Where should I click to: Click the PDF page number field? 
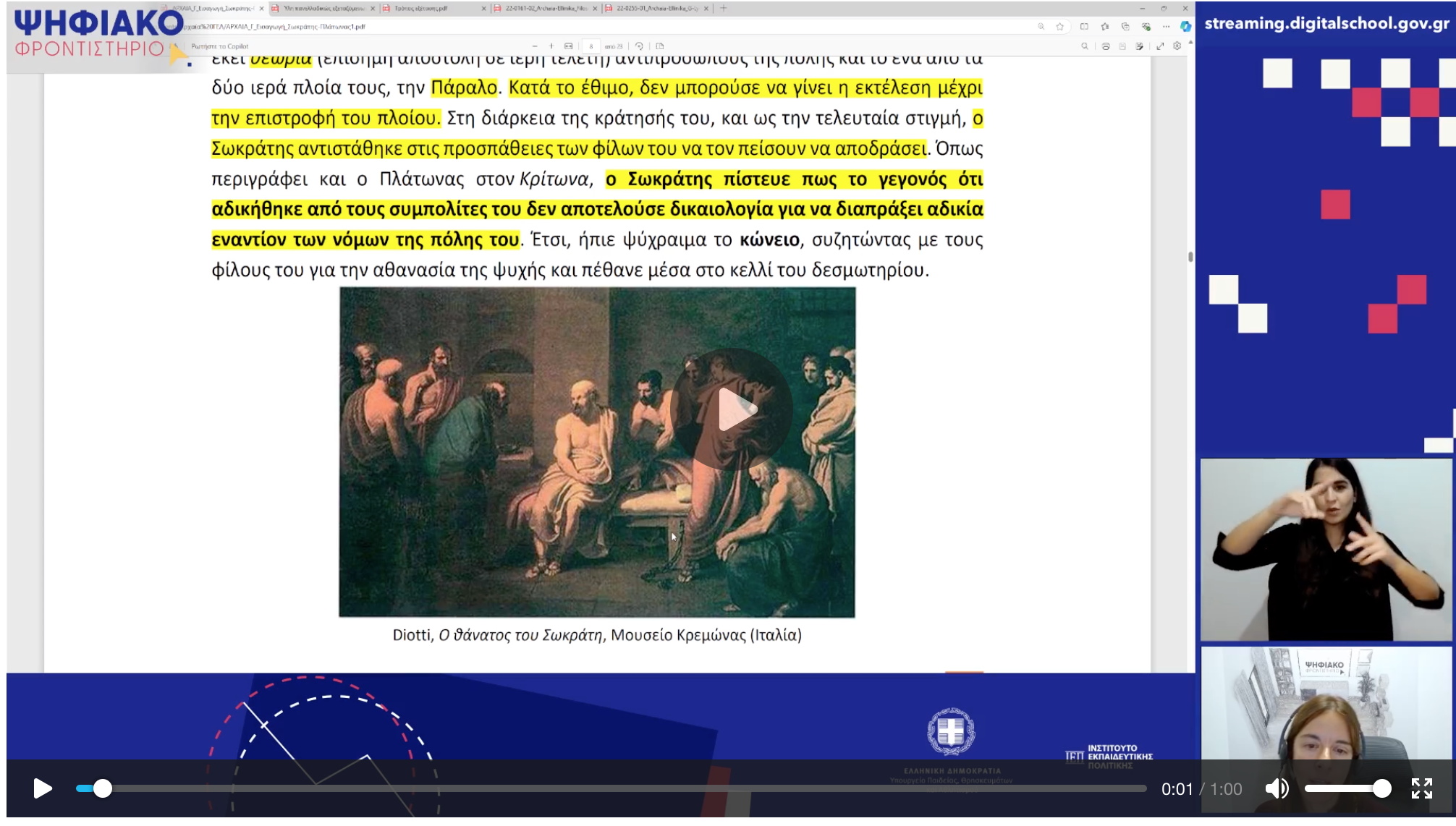[591, 46]
